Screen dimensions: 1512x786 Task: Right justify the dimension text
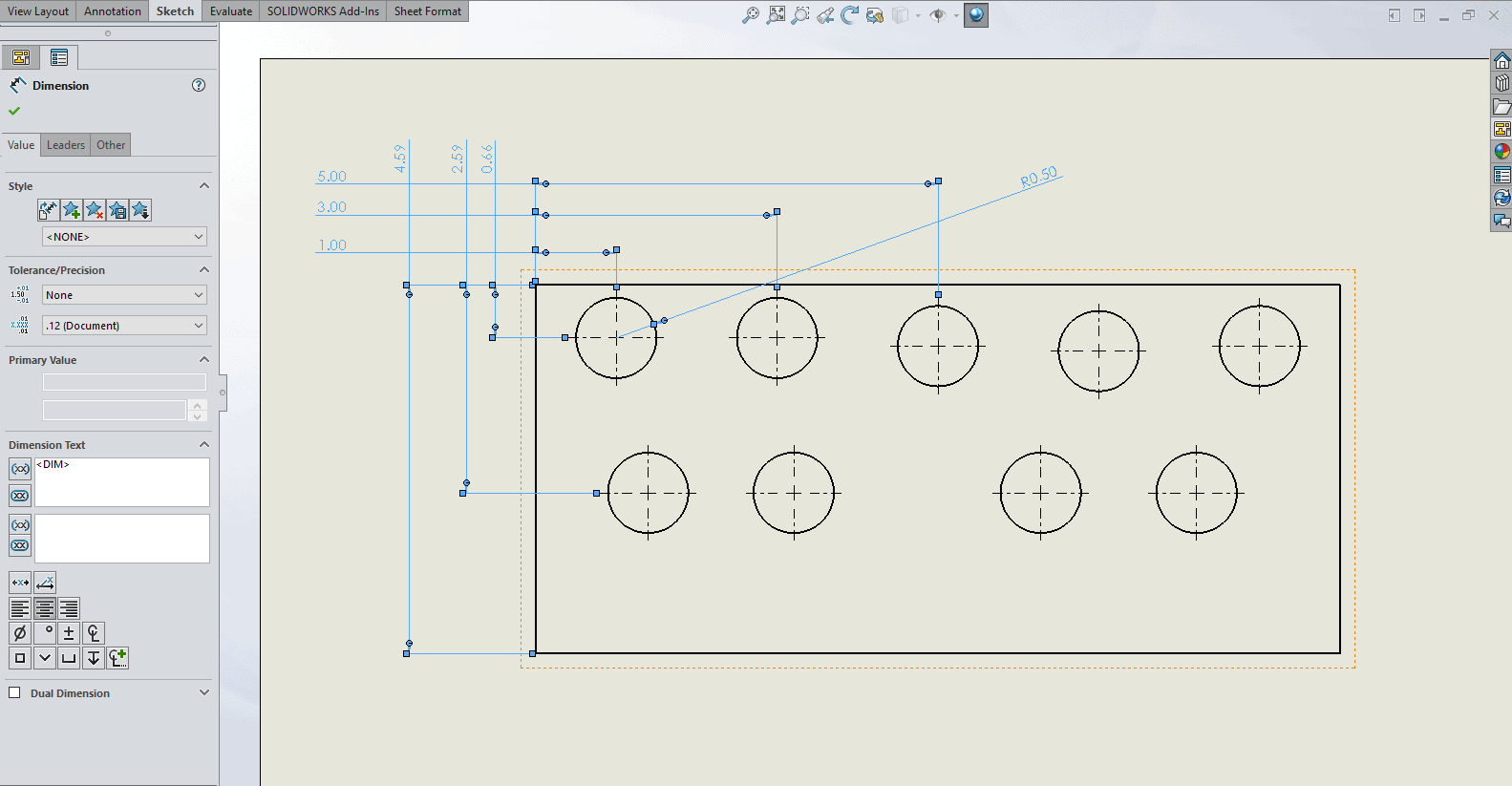click(x=69, y=608)
